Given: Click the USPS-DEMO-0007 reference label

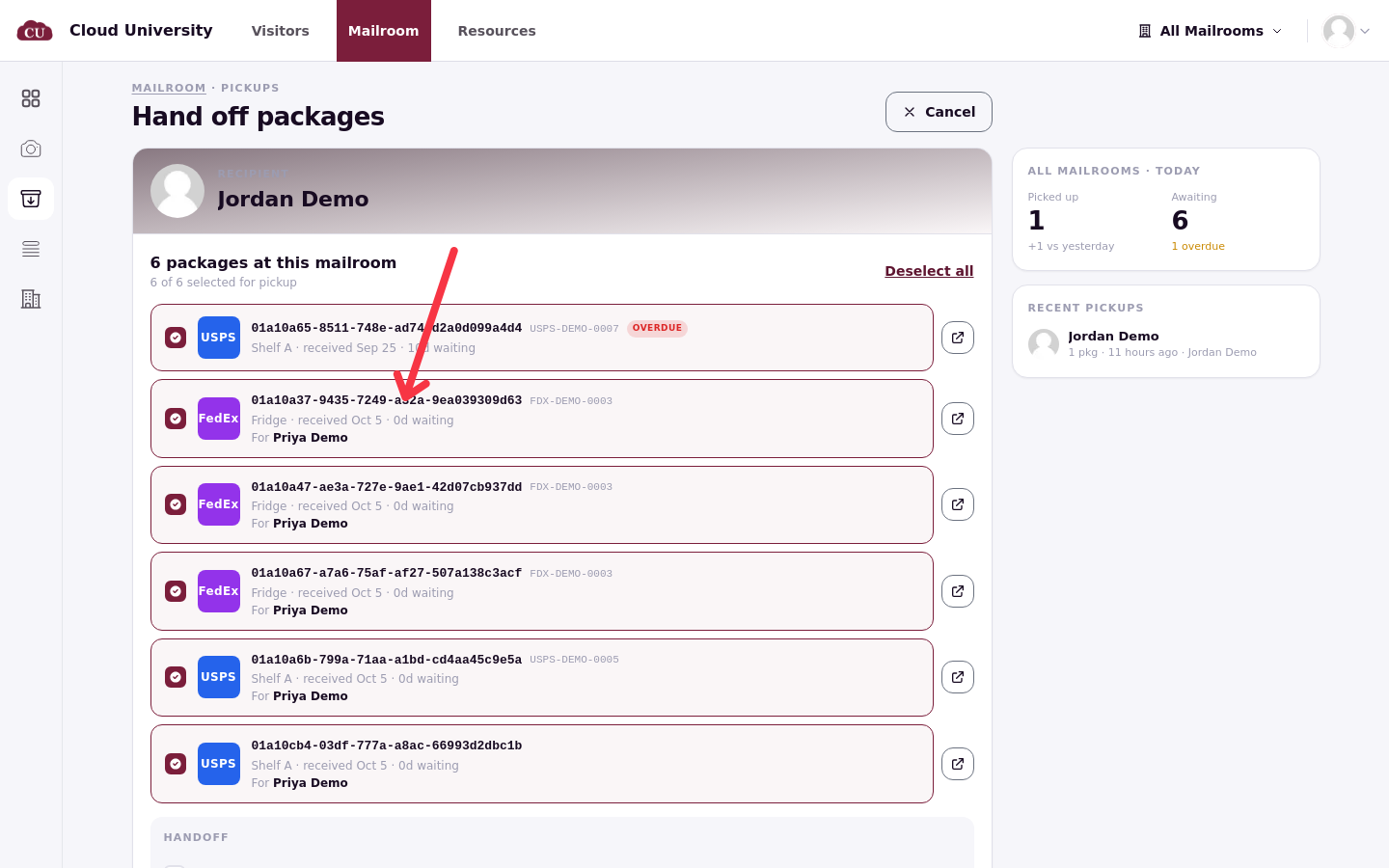Looking at the screenshot, I should [x=574, y=329].
